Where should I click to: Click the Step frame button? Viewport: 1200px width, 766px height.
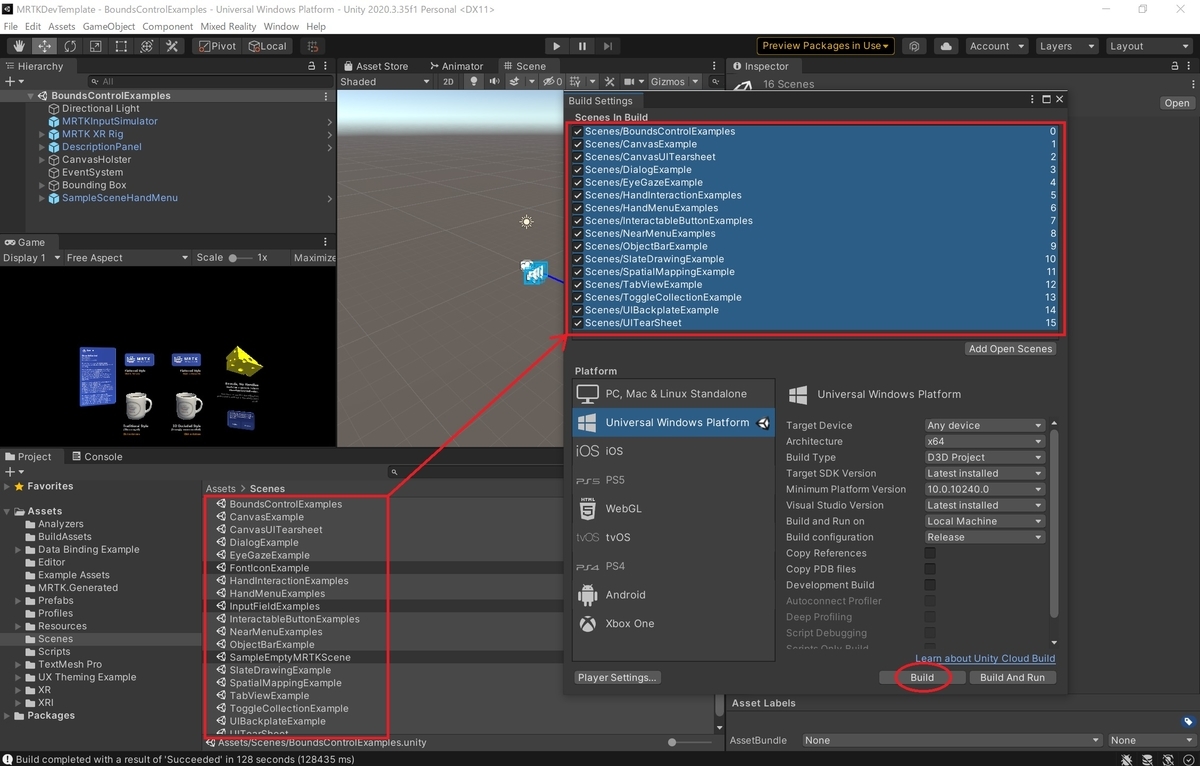click(608, 46)
